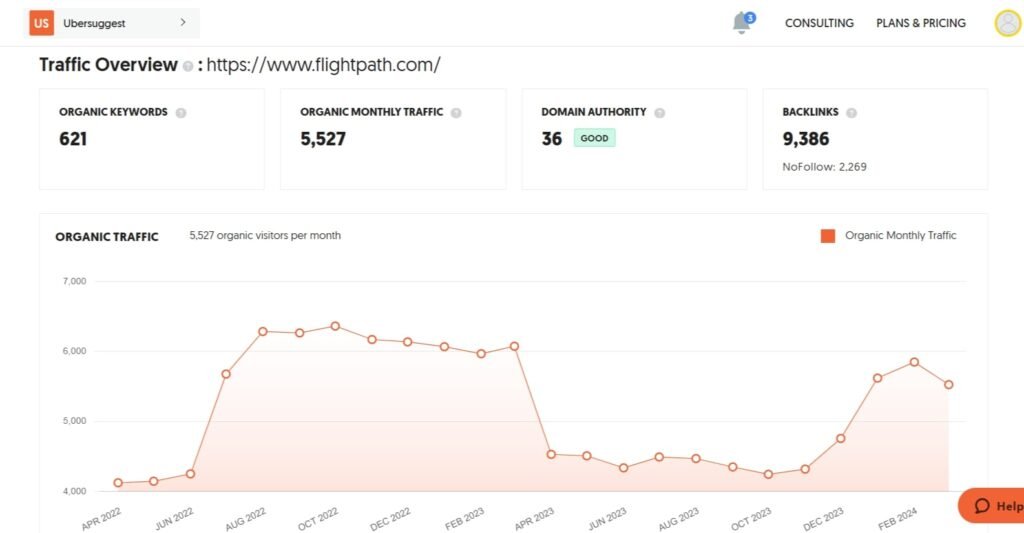
Task: Select the FEB 2024 data point
Action: click(914, 362)
